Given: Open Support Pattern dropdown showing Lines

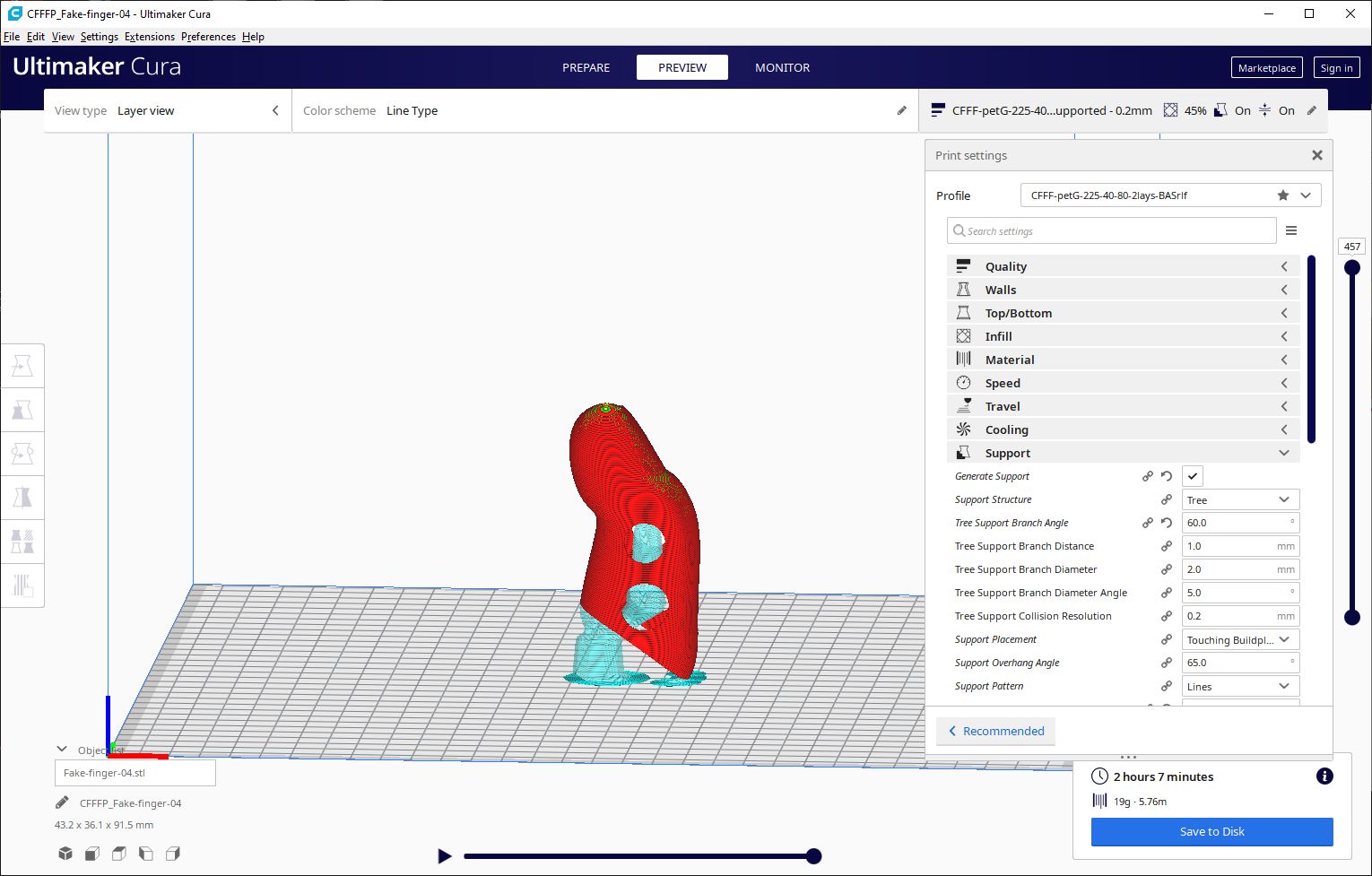Looking at the screenshot, I should click(x=1240, y=686).
